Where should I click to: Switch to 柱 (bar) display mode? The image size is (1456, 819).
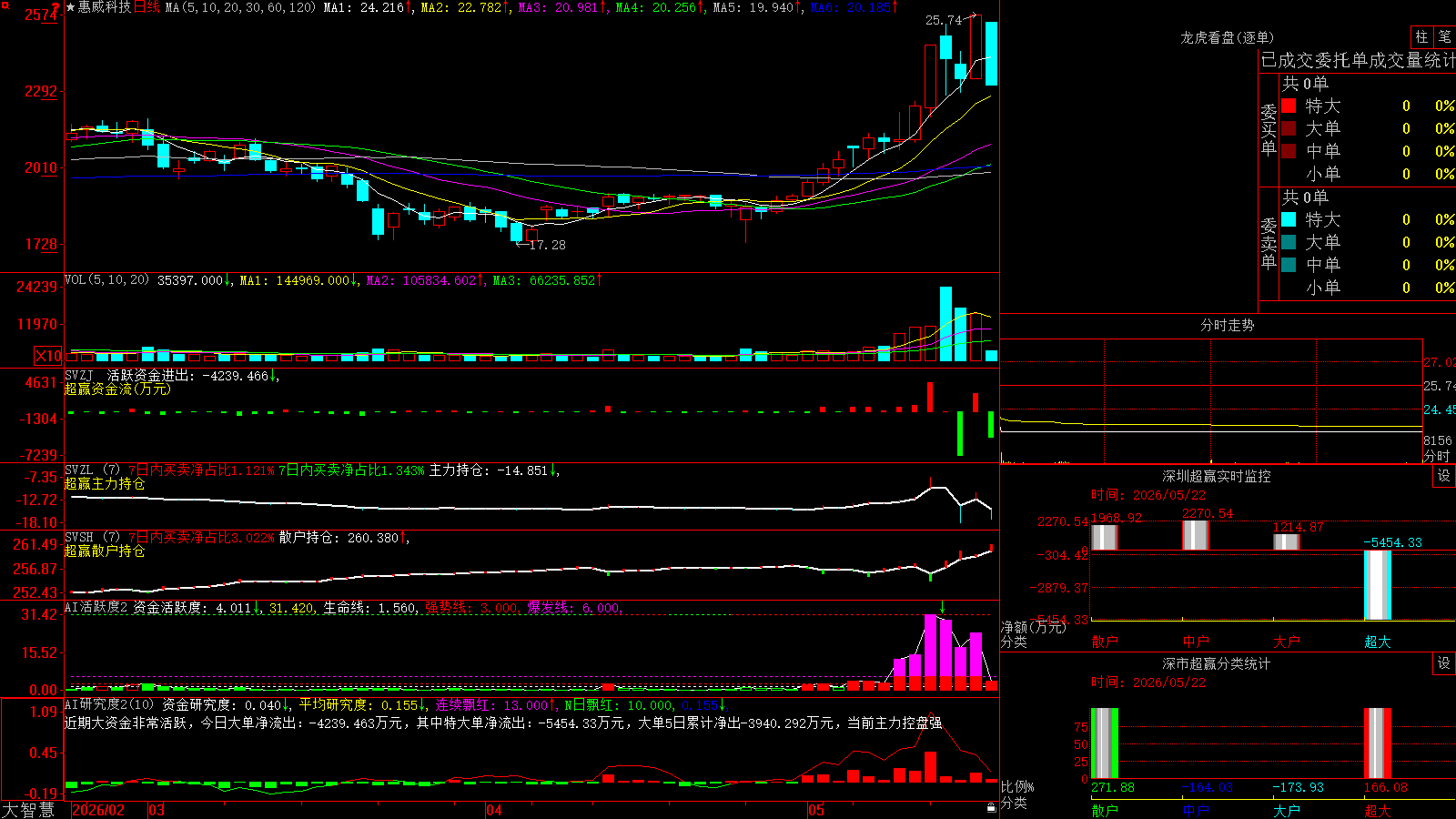1421,37
